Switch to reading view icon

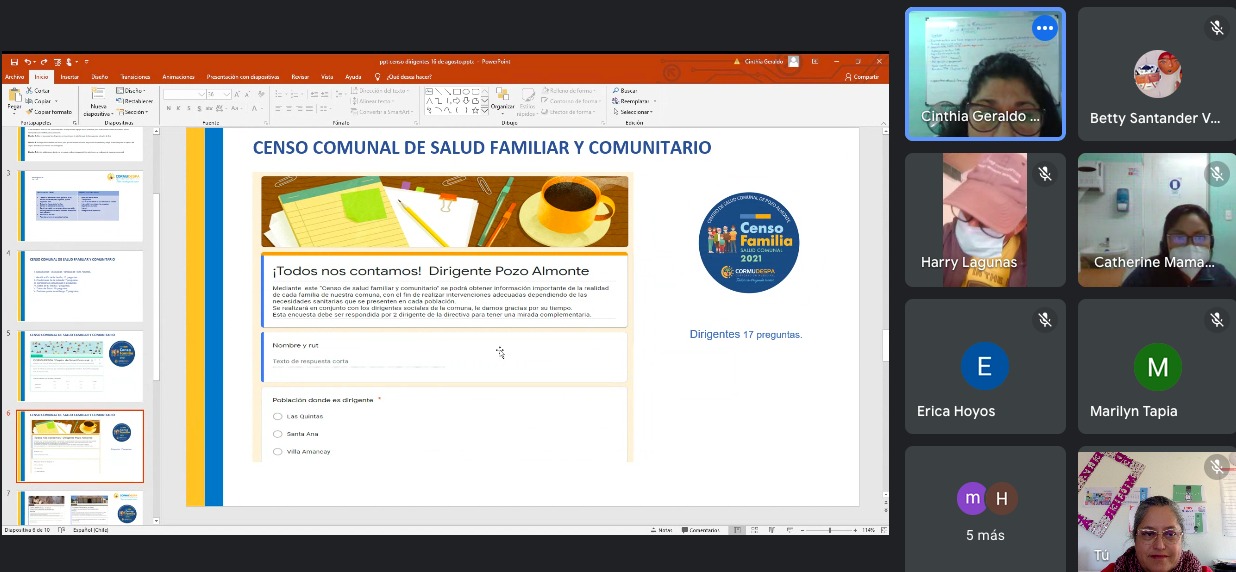tap(772, 530)
